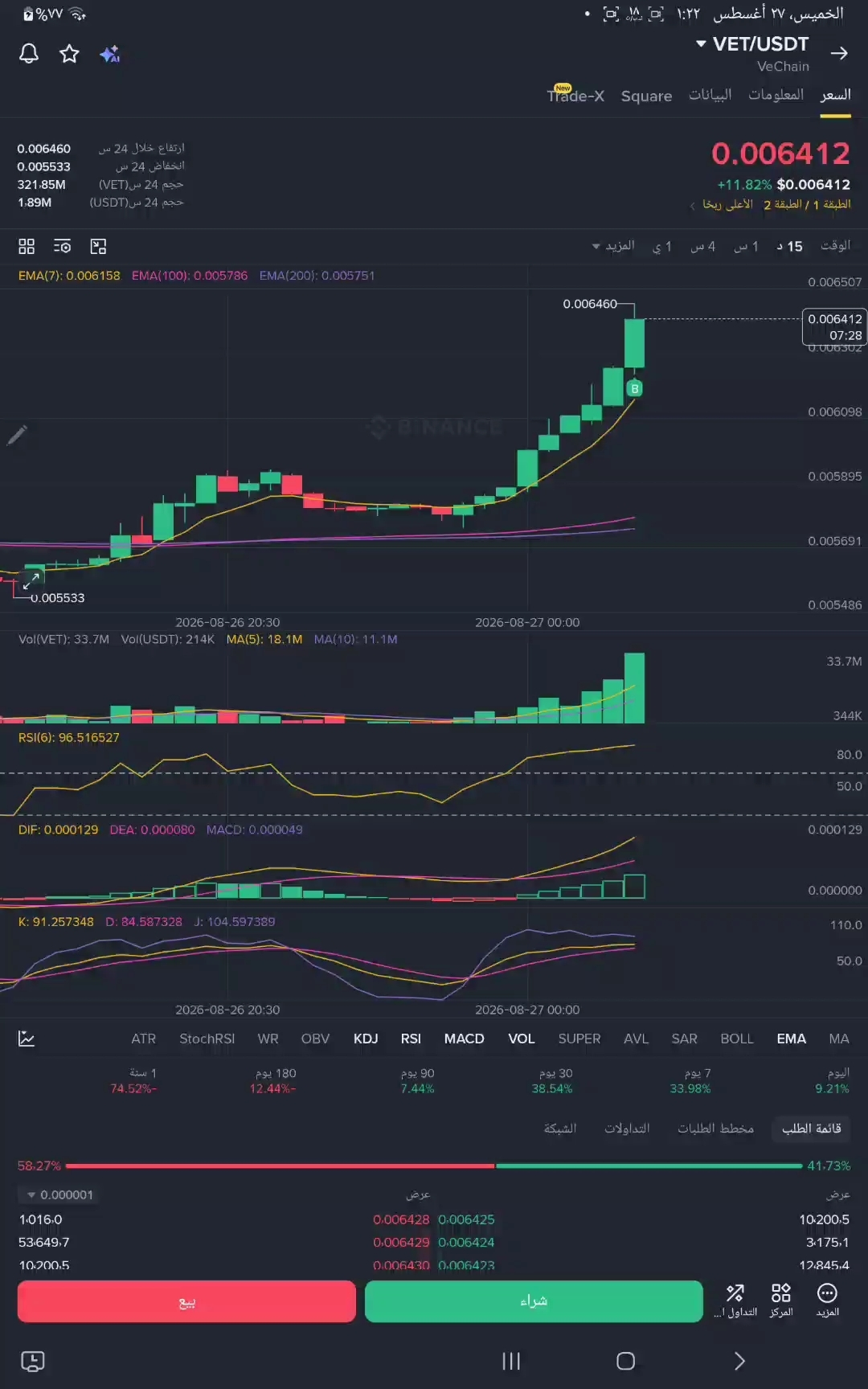Toggle BOLL indicator
Viewport: 868px width, 1389px height.
(x=737, y=1039)
